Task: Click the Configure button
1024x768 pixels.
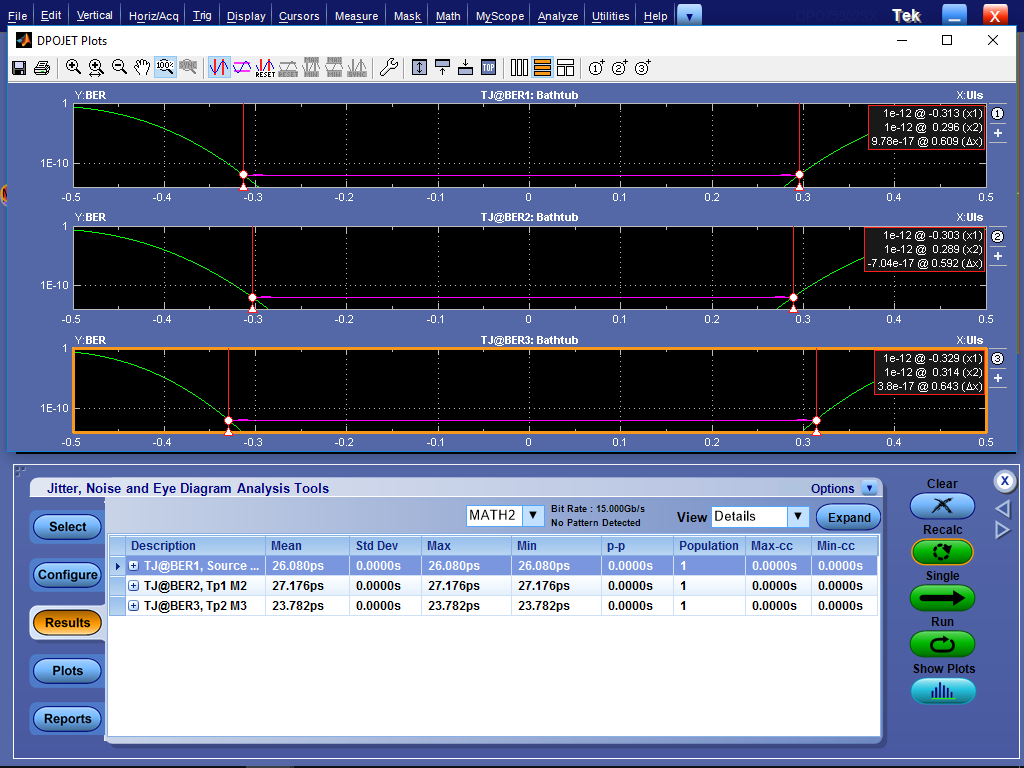Action: [x=67, y=575]
